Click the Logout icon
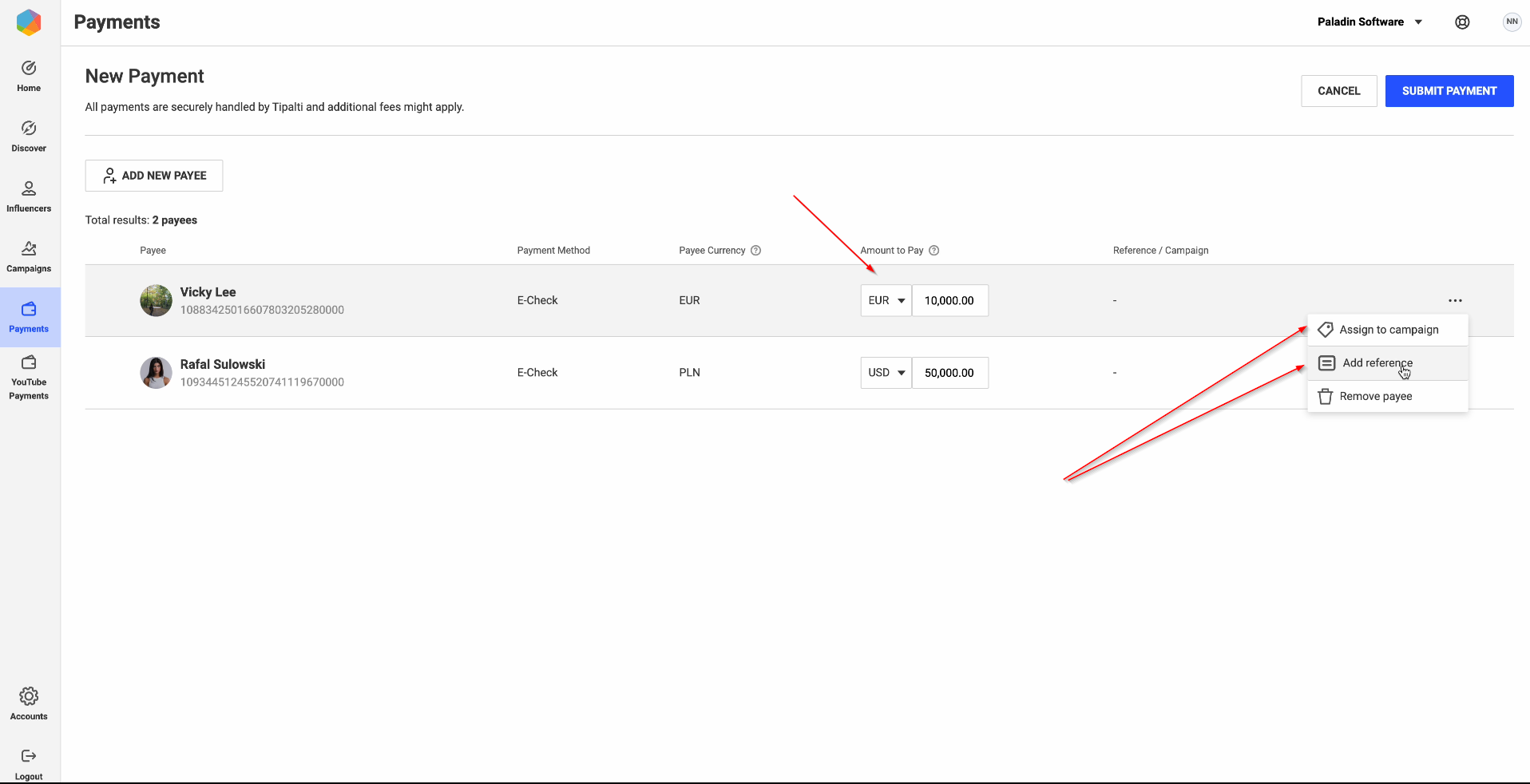 click(x=28, y=762)
